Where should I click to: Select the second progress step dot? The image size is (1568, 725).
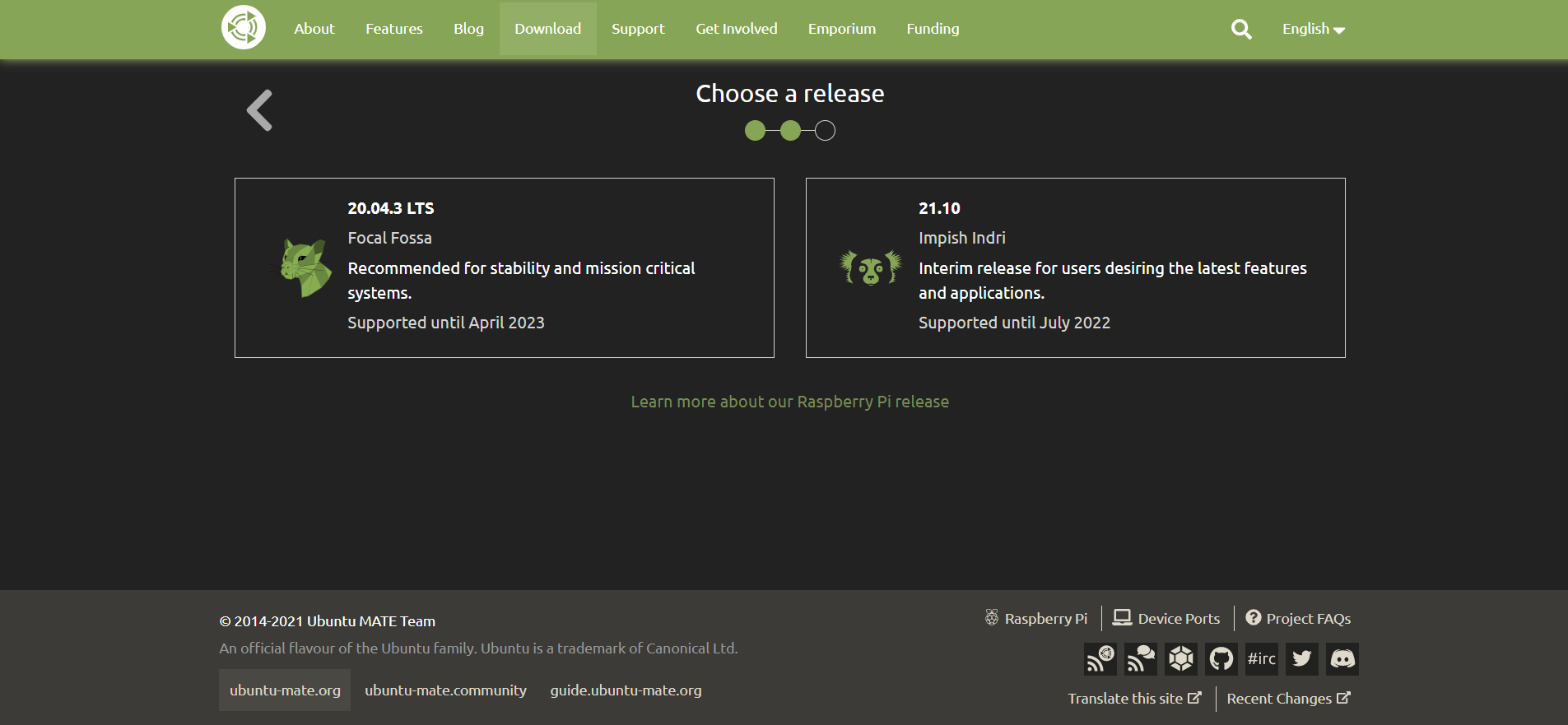point(790,131)
